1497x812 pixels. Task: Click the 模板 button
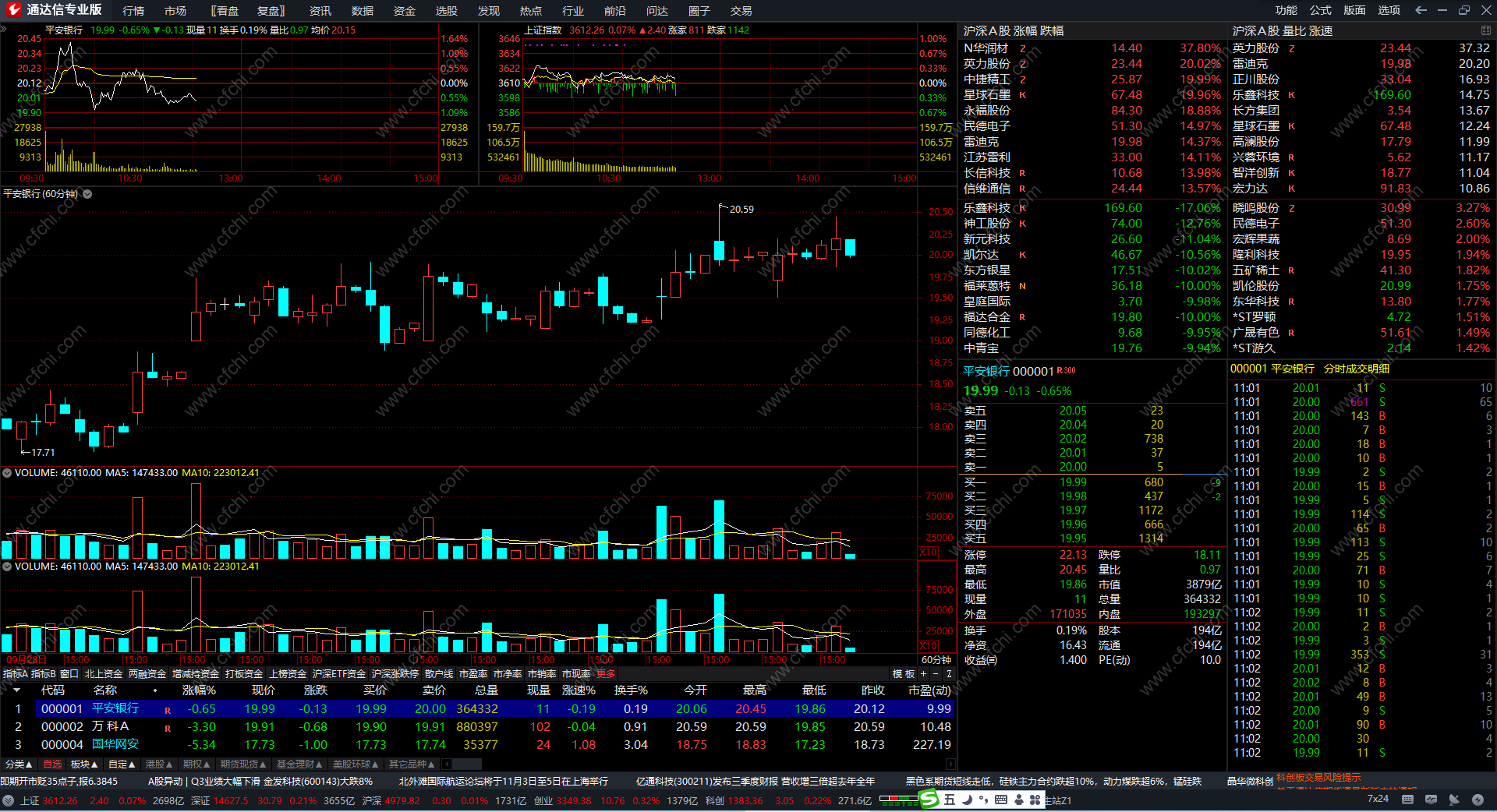click(904, 674)
